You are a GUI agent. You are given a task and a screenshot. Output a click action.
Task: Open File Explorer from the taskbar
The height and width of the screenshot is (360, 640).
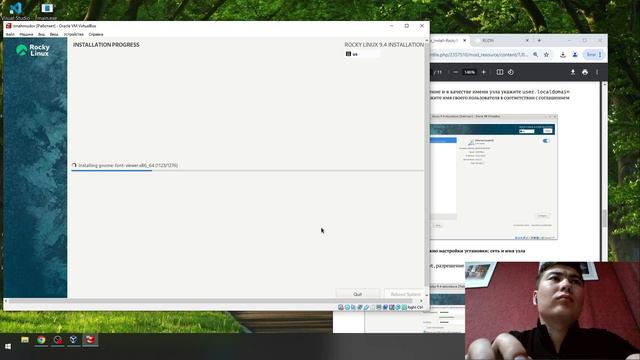[25, 340]
